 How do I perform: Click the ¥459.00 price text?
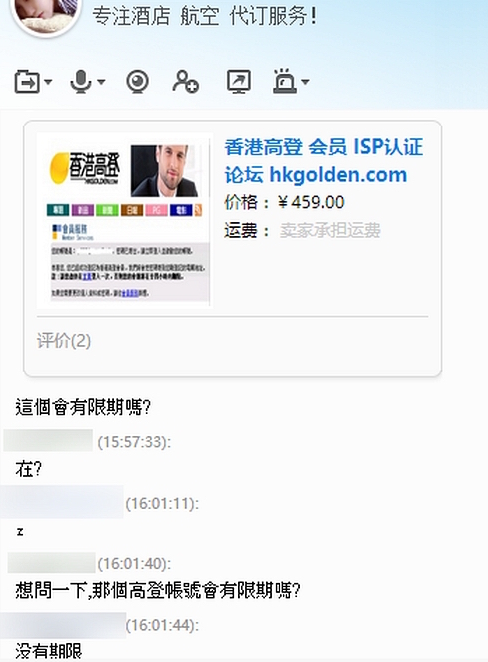pyautogui.click(x=312, y=203)
